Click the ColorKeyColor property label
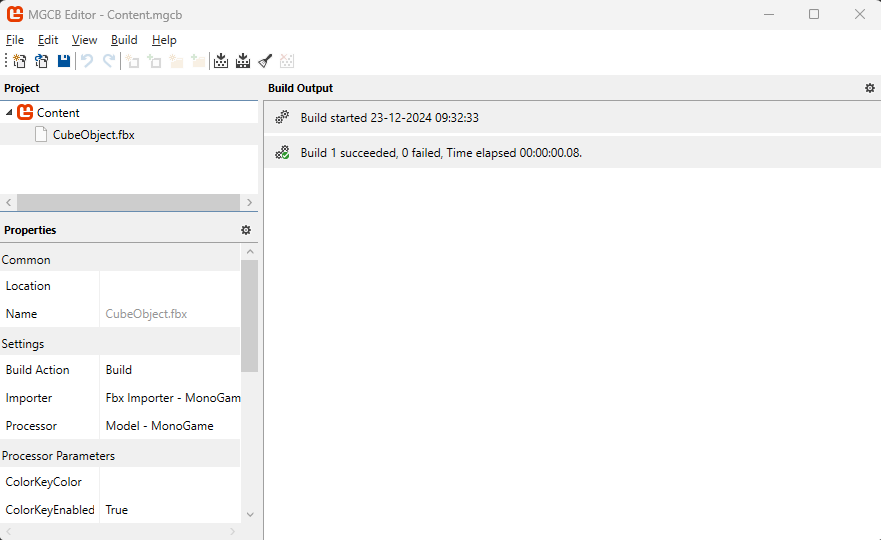 (43, 482)
